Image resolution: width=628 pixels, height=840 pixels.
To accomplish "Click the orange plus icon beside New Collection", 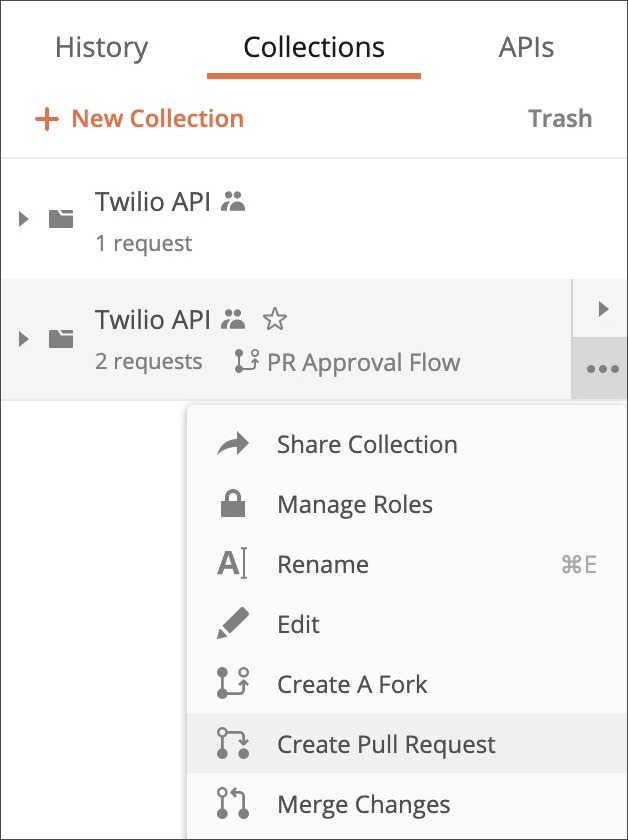I will click(47, 119).
